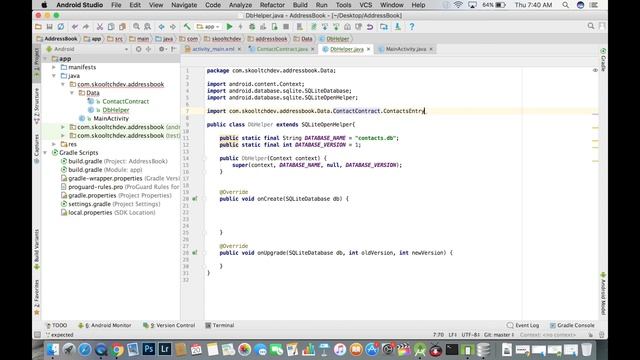This screenshot has height=360, width=640.
Task: Switch to ContactContract.java tab
Action: 282,49
